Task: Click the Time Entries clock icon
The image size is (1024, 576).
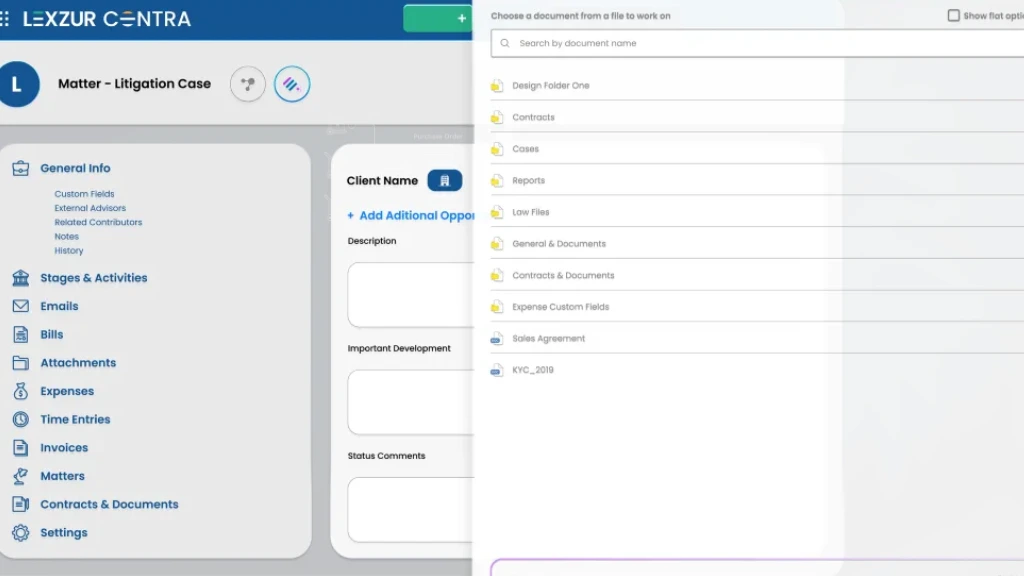Action: tap(21, 420)
